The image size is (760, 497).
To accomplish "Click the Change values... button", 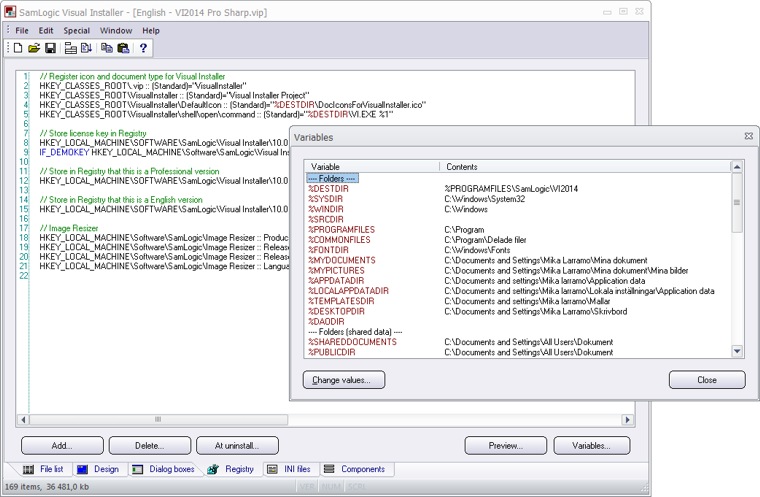I will [344, 380].
